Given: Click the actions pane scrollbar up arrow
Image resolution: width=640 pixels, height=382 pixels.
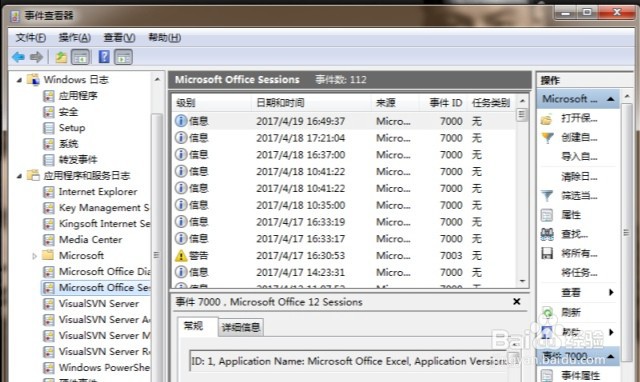Looking at the screenshot, I should coord(627,96).
